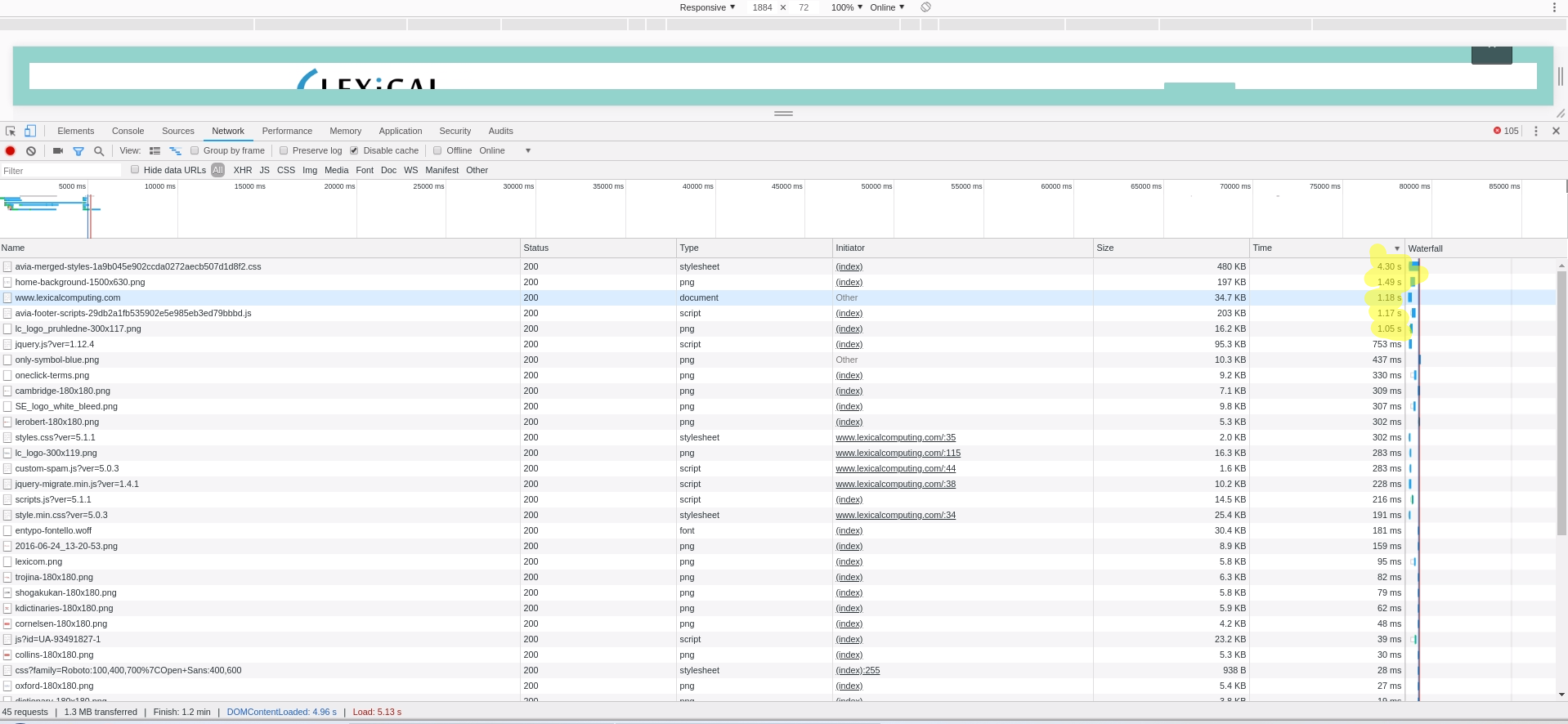Image resolution: width=1568 pixels, height=724 pixels.
Task: Filter requests by JS type
Action: point(264,170)
